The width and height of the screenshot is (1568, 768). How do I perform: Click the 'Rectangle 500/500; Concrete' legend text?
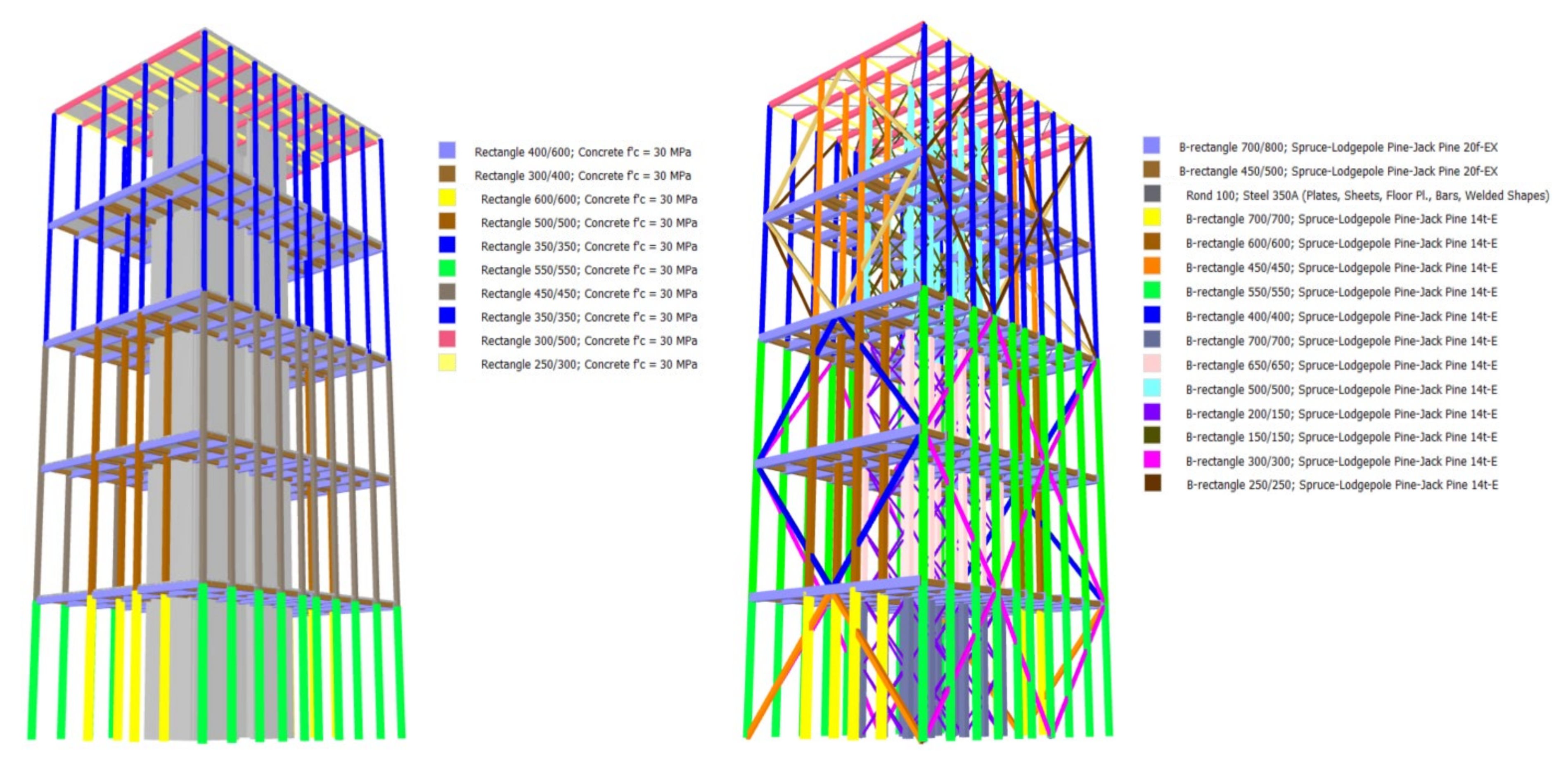click(x=589, y=223)
